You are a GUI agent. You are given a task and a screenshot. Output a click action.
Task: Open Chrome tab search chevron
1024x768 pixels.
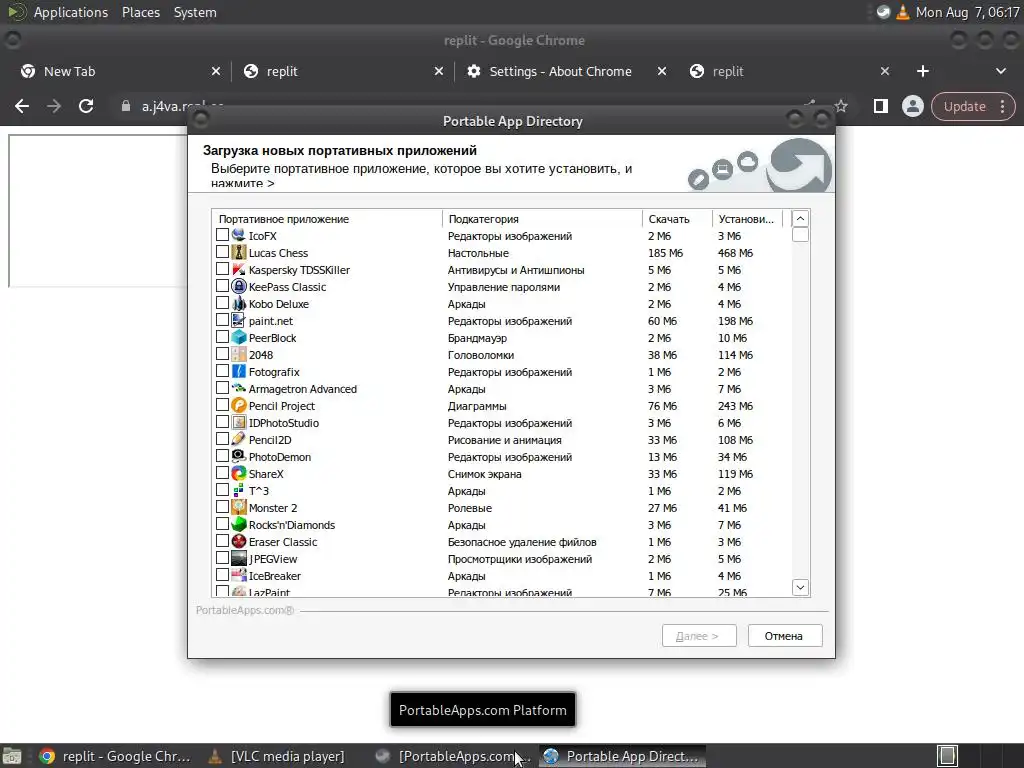(1000, 71)
